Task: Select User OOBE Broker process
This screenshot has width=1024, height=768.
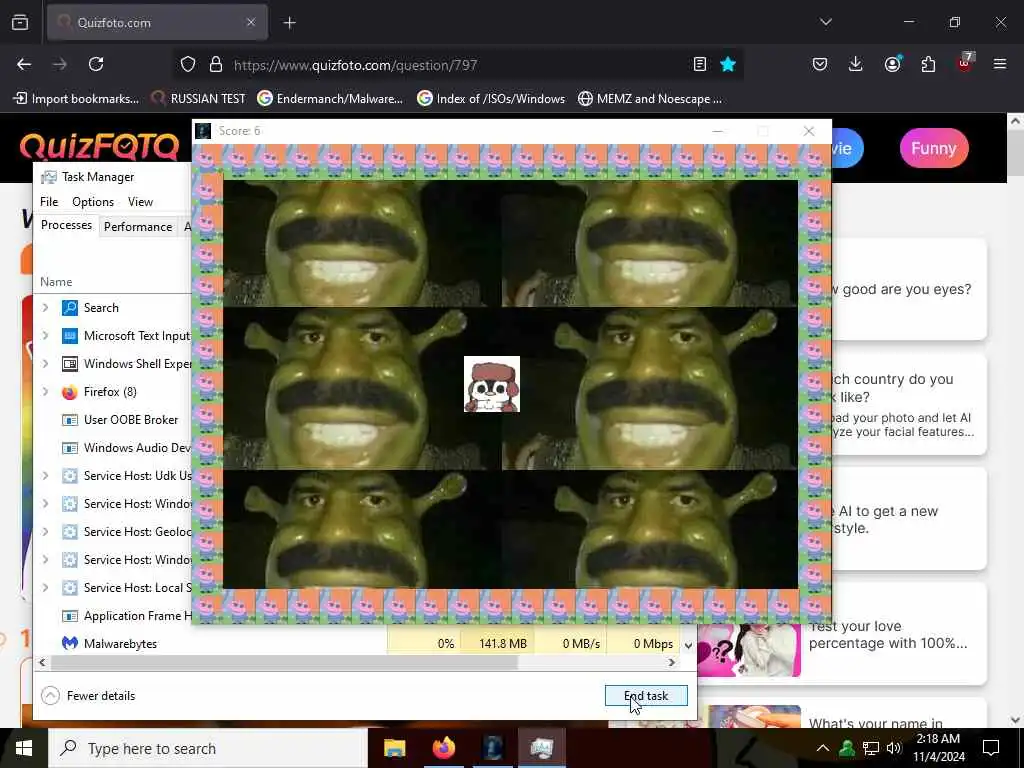Action: coord(131,420)
